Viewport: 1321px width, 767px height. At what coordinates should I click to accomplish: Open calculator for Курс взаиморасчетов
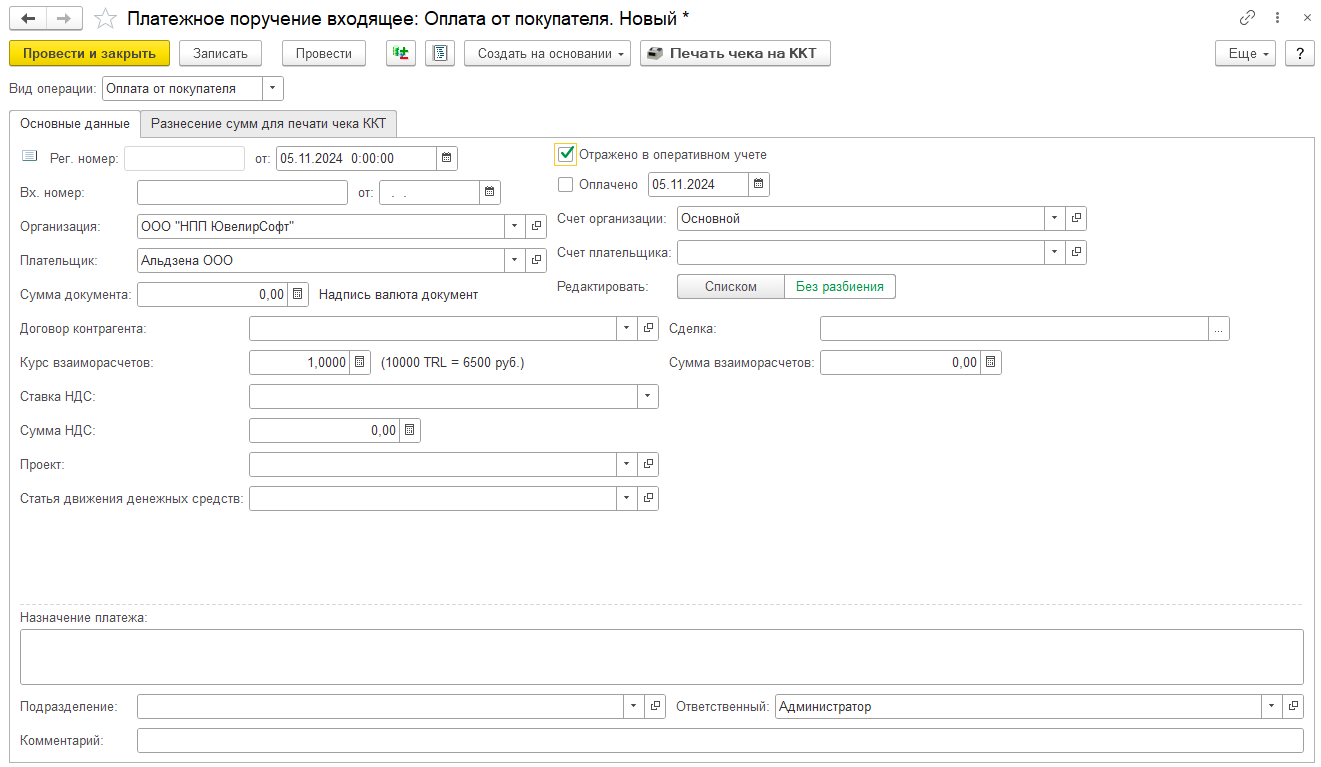pos(360,362)
